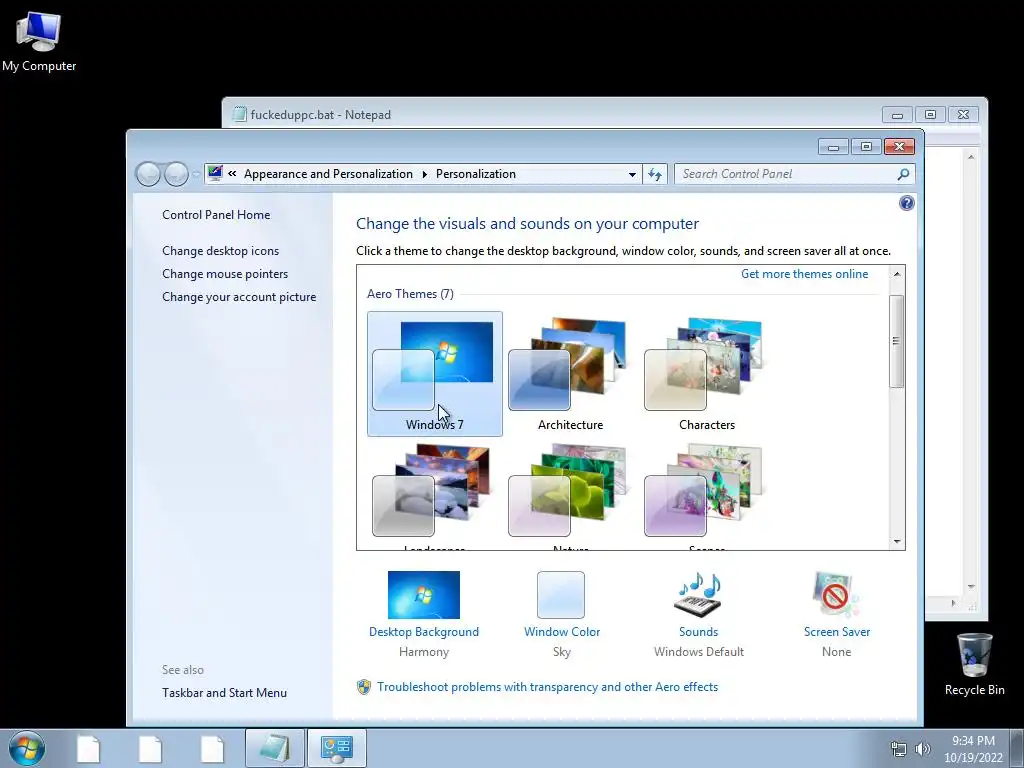Open the third blank file taskbar icon
Screen dimensions: 1024x768
coord(212,748)
